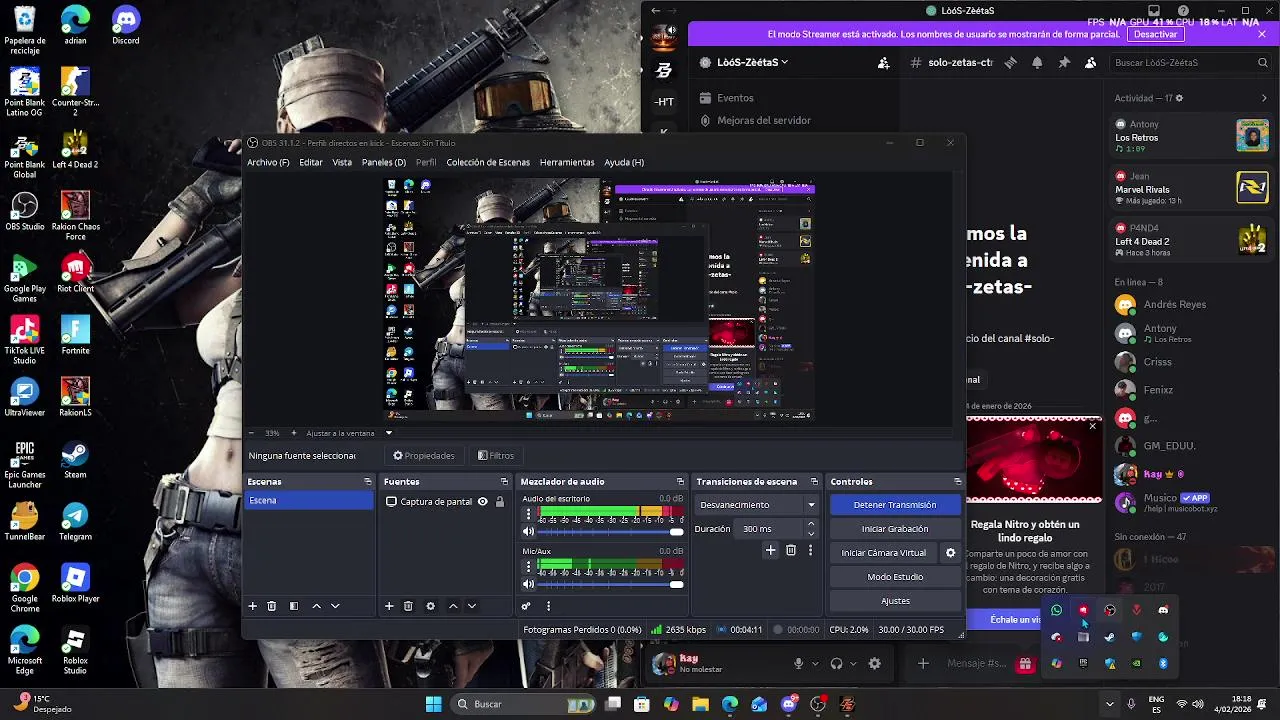Open Discord notification bell settings
The image size is (1280, 720).
click(1037, 62)
